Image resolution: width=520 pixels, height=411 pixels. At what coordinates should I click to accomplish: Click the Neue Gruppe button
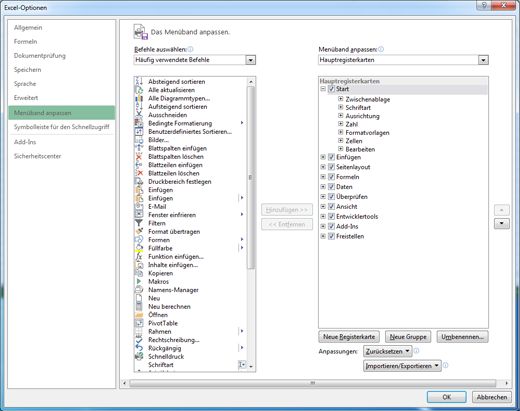[408, 337]
